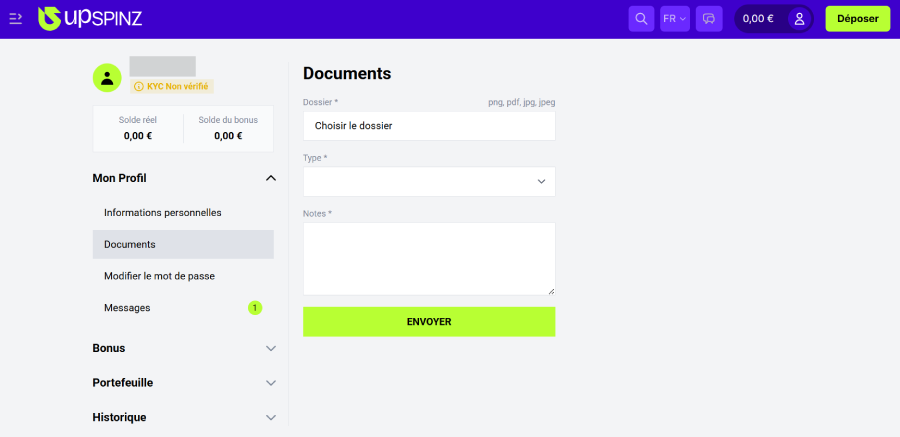Image resolution: width=900 pixels, height=437 pixels.
Task: Click the sidebar collapse menu icon
Action: tap(15, 18)
